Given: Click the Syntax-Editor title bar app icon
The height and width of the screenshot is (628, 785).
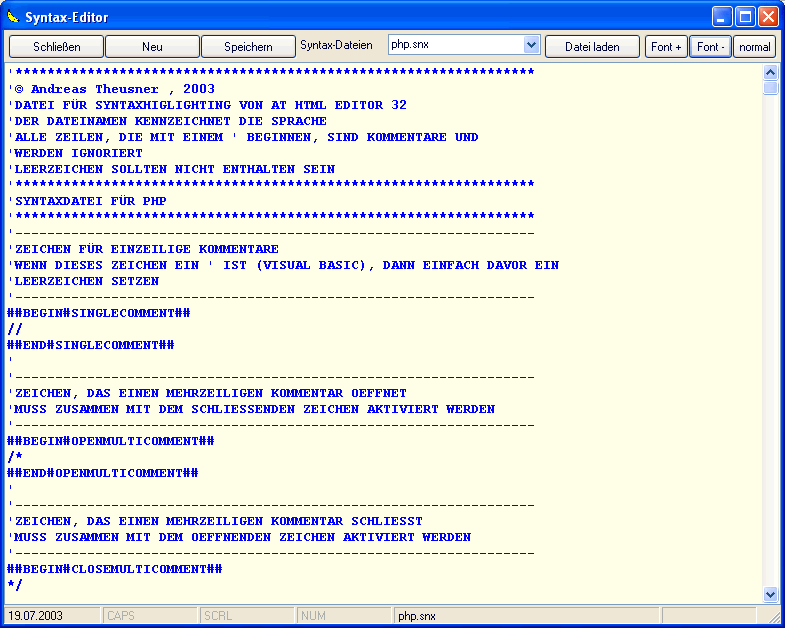Looking at the screenshot, I should 13,16.
